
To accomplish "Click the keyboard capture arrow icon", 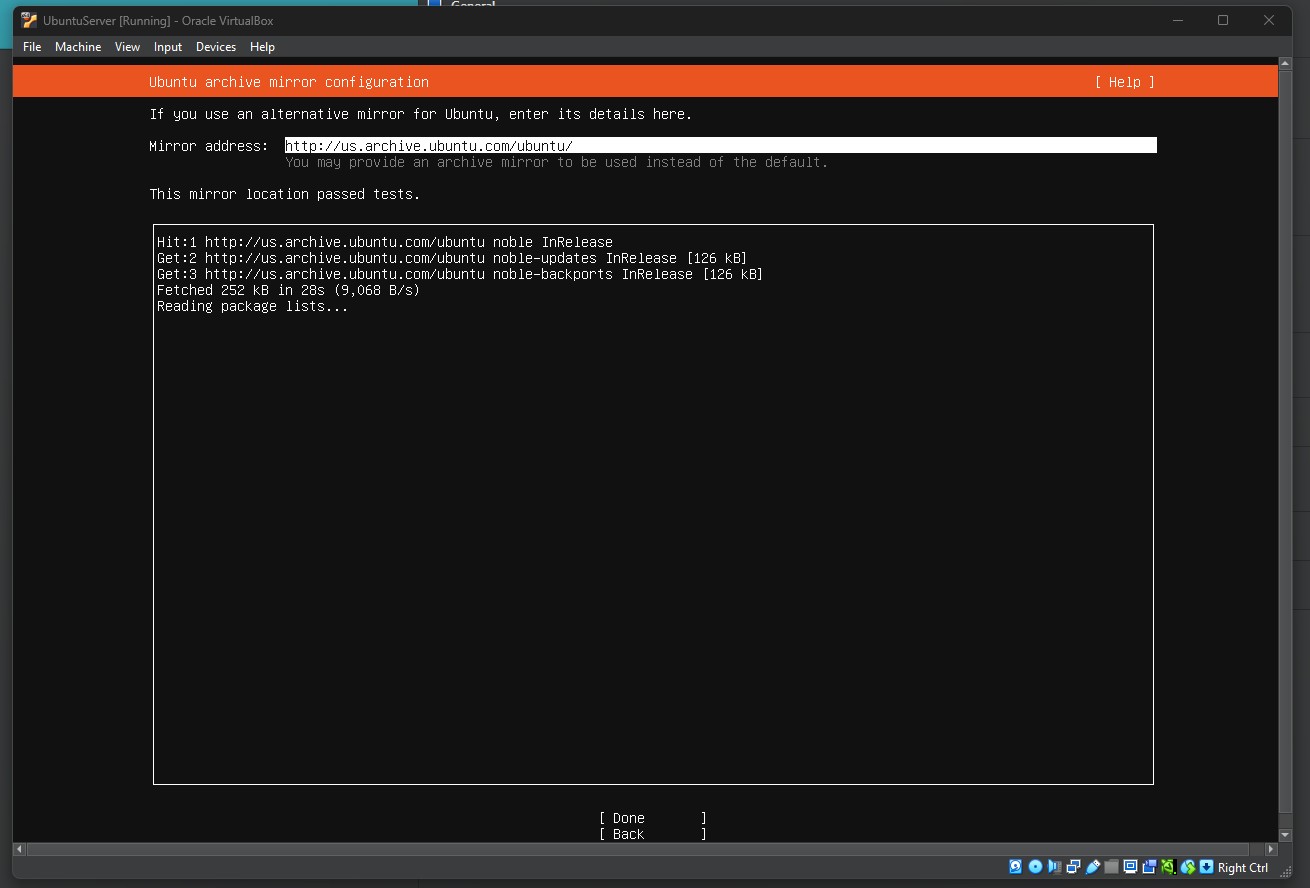I will [1207, 867].
